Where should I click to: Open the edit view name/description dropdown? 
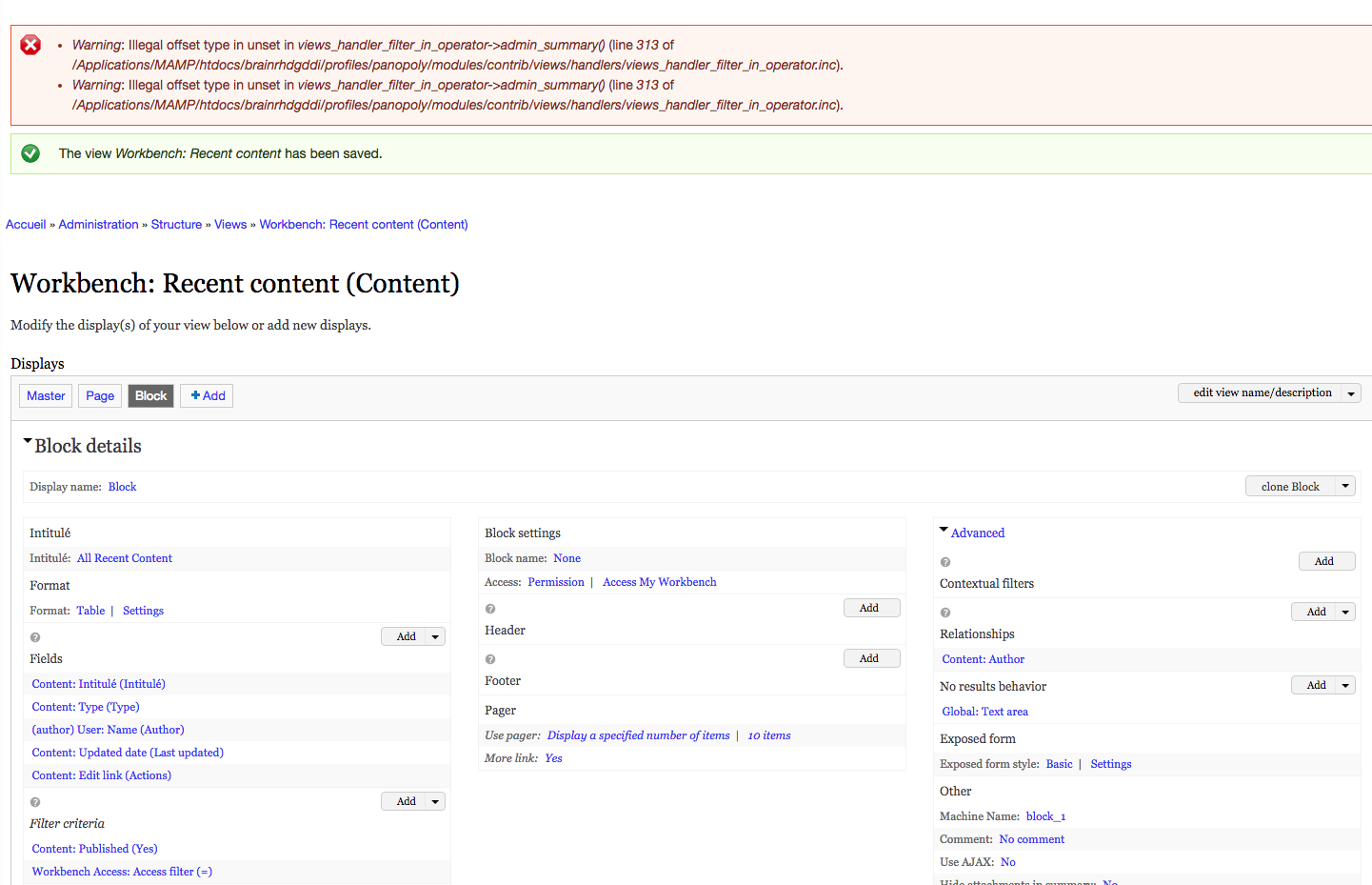1351,392
